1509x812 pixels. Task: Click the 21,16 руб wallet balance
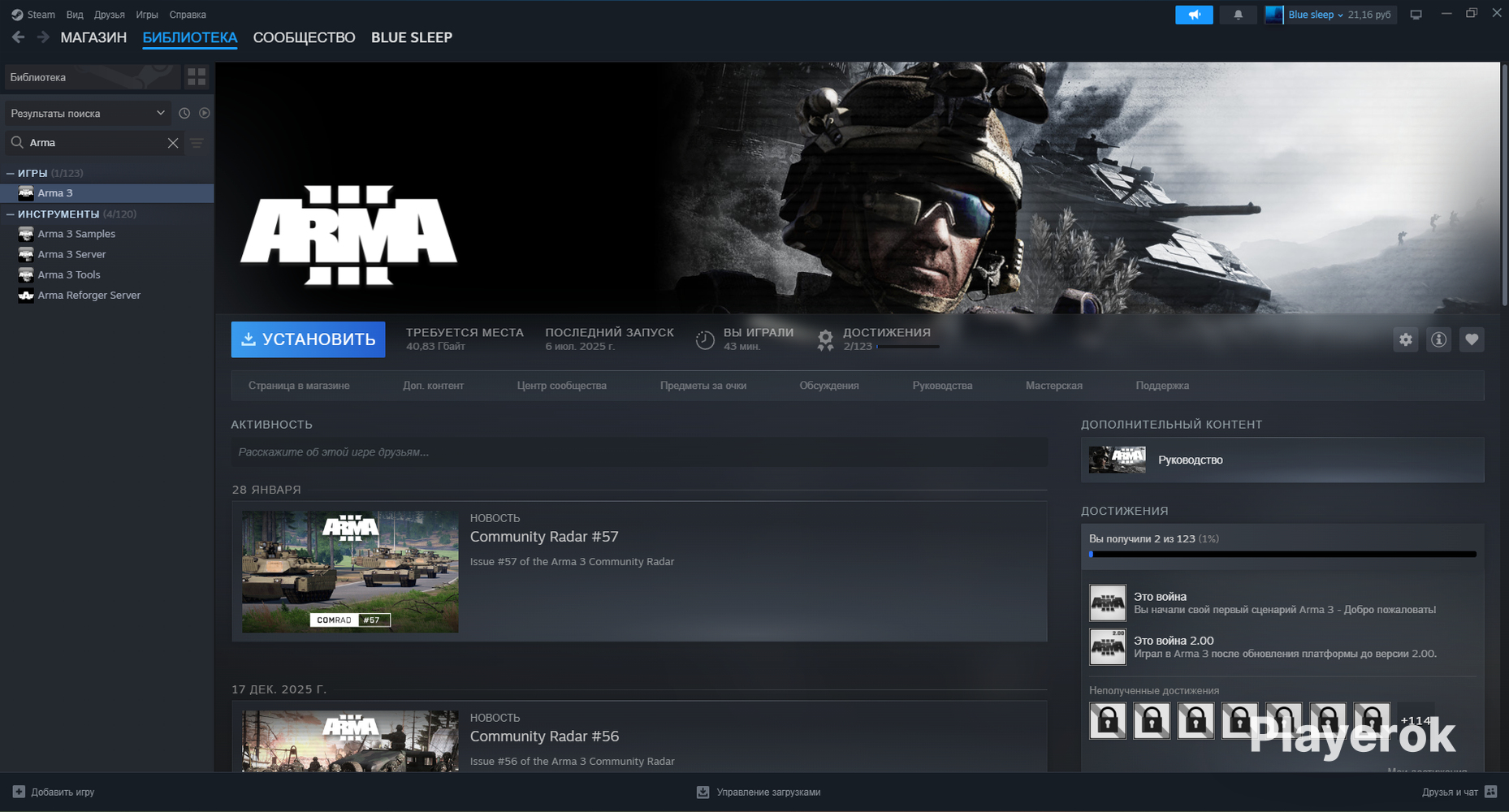tap(1369, 15)
